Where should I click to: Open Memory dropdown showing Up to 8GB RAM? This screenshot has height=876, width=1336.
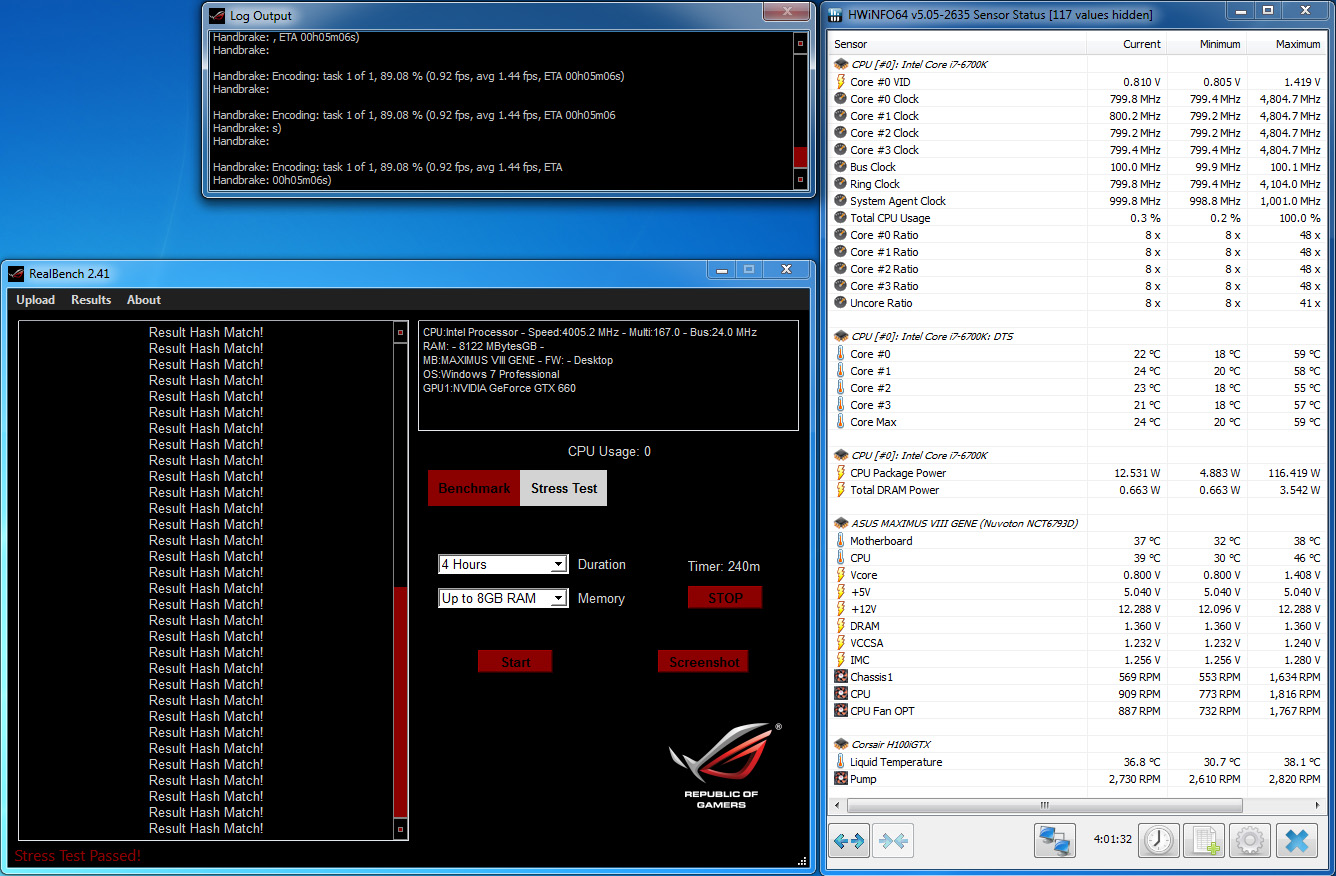(x=503, y=599)
